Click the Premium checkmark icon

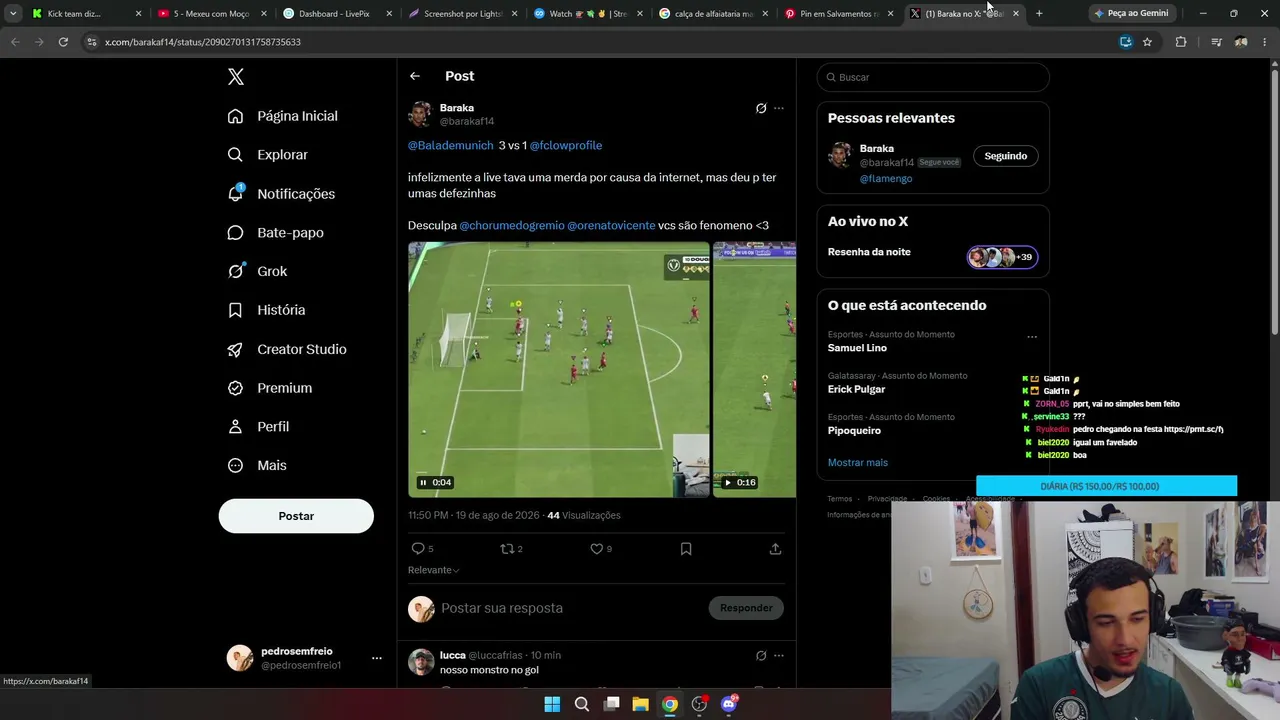click(235, 388)
